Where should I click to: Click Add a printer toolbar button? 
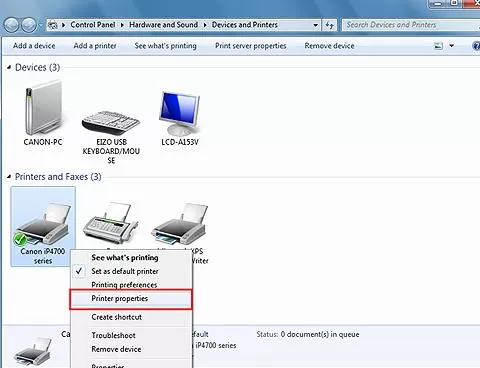[95, 46]
